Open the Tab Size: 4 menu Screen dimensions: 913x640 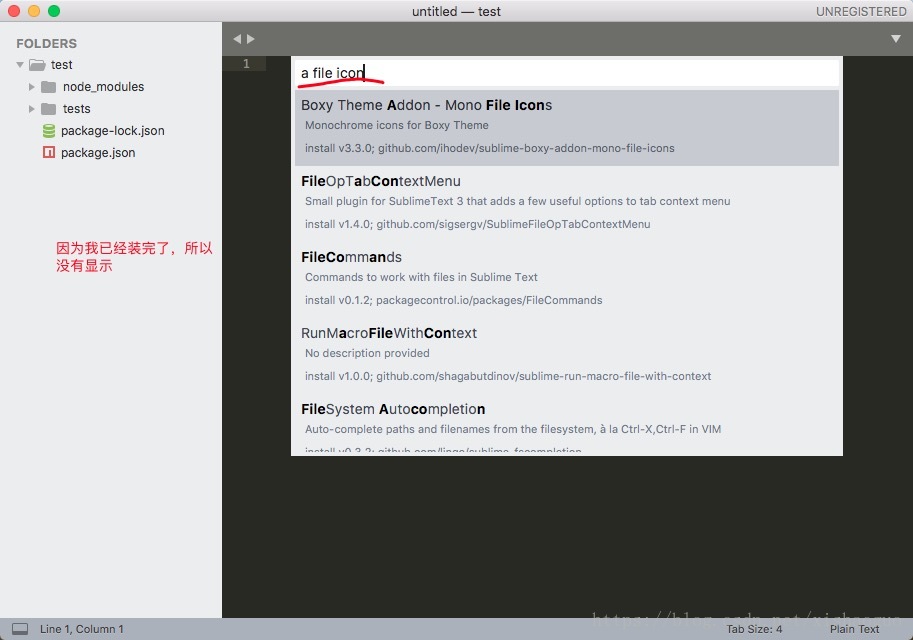(754, 629)
